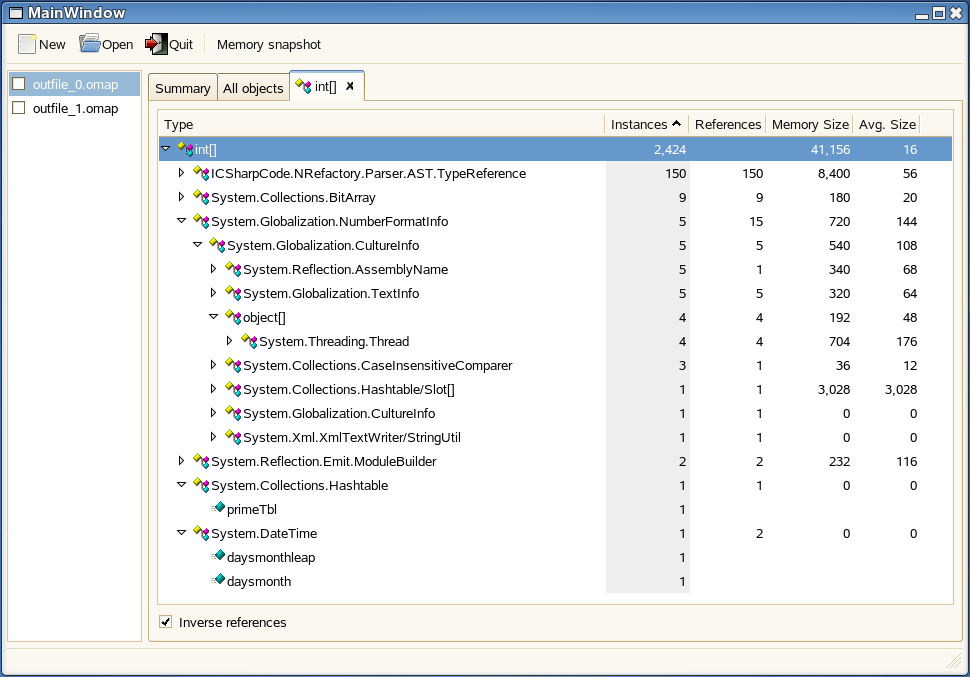Switch to the Summary tab

tap(182, 88)
